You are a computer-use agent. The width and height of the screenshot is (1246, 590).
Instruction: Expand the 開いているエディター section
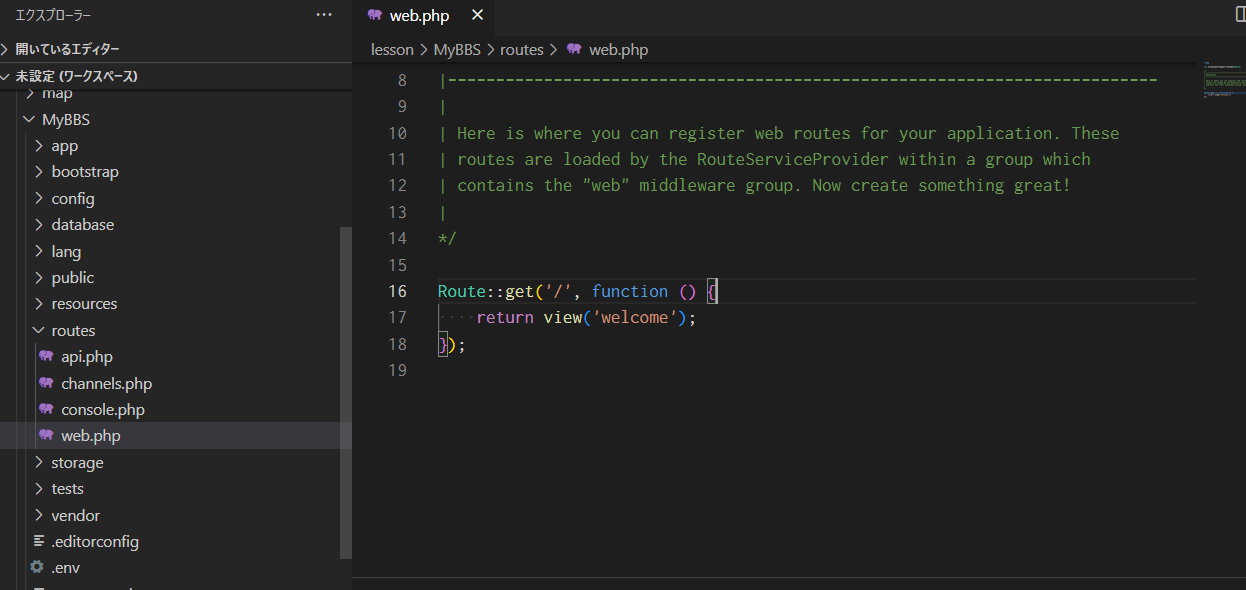(66, 49)
